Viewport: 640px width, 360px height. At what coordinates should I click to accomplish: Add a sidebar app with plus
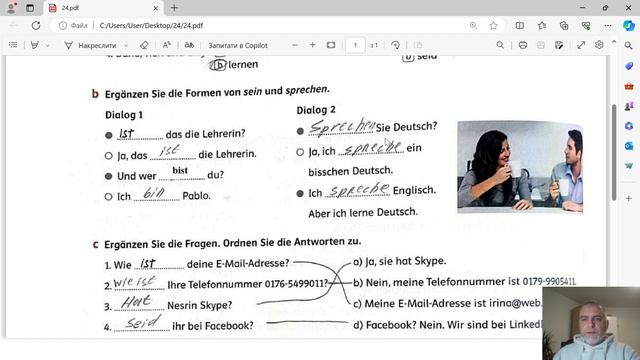[x=629, y=198]
